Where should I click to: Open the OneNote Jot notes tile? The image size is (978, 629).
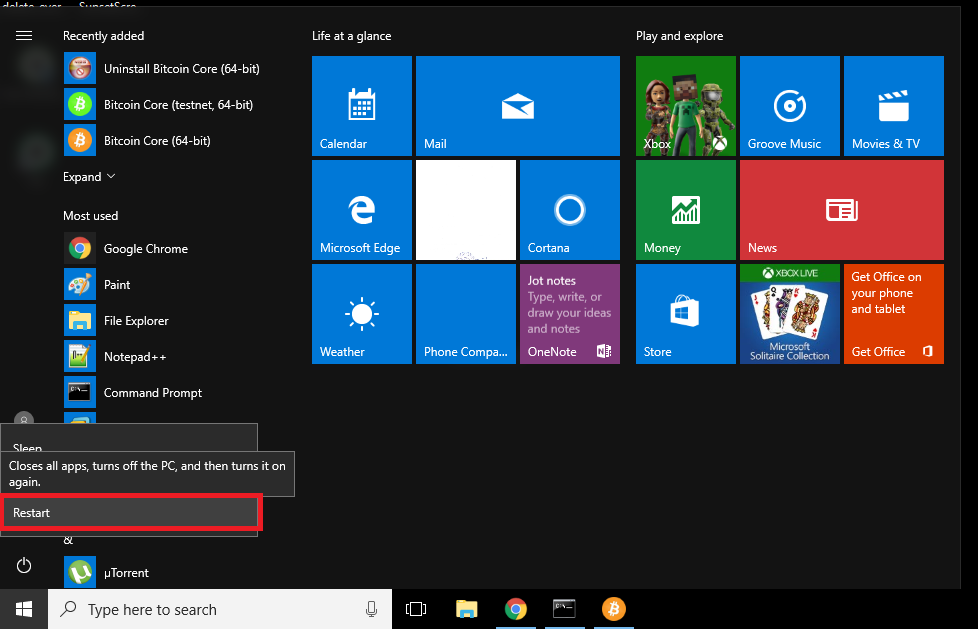[569, 314]
